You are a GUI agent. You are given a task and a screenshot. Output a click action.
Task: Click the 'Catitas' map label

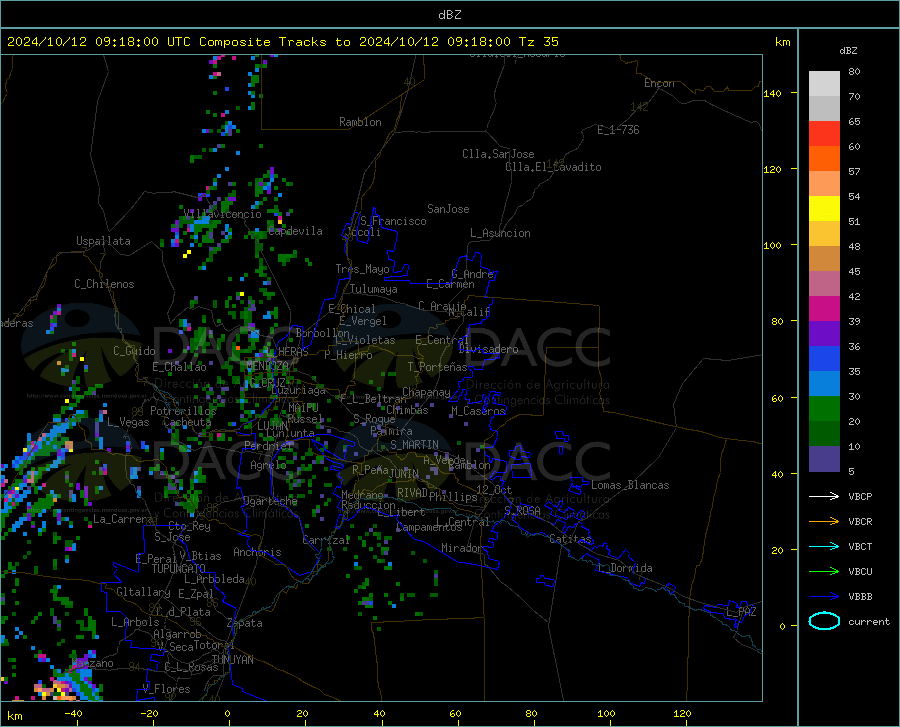[570, 539]
